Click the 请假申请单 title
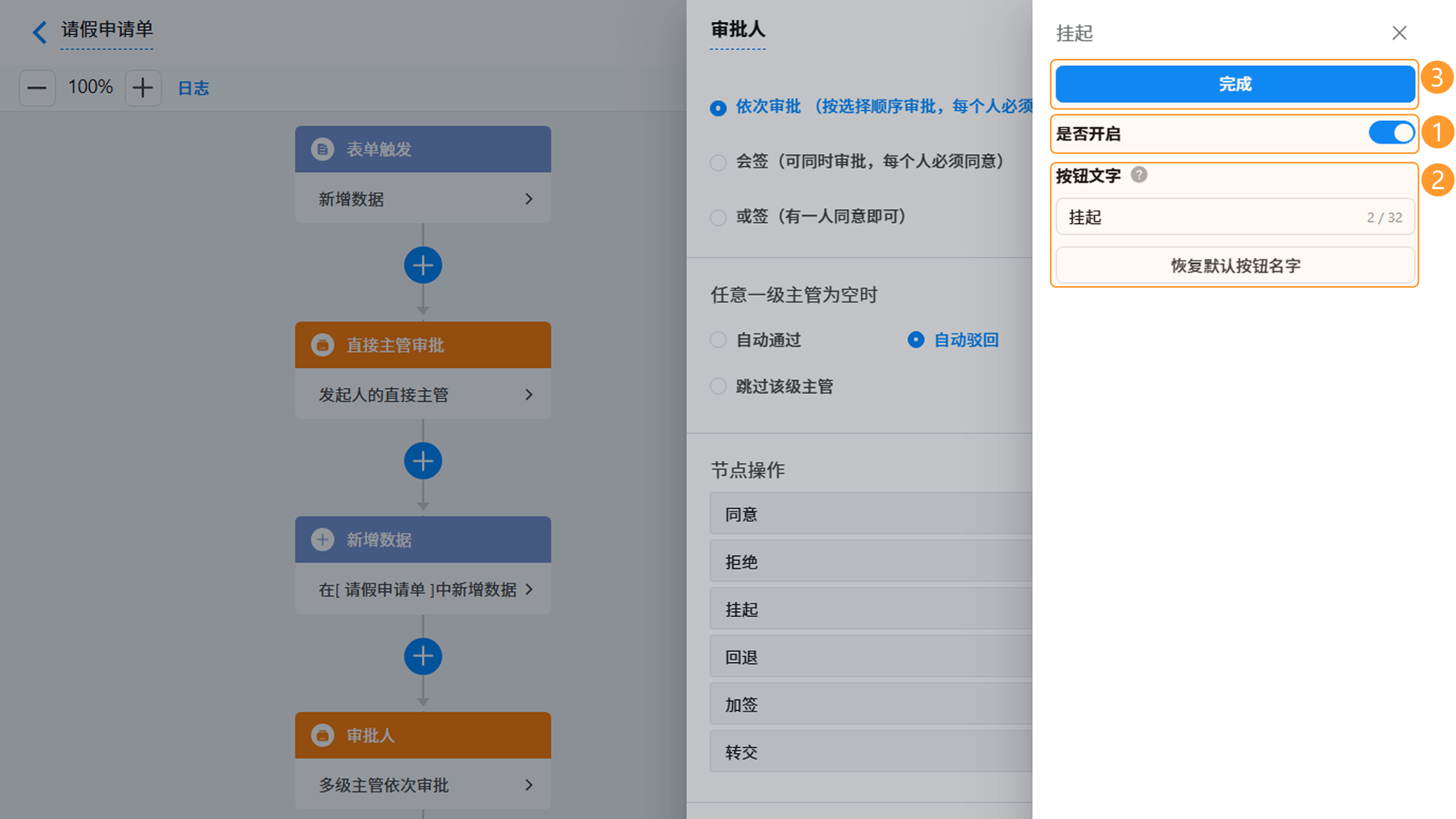The height and width of the screenshot is (819, 1456). [107, 30]
